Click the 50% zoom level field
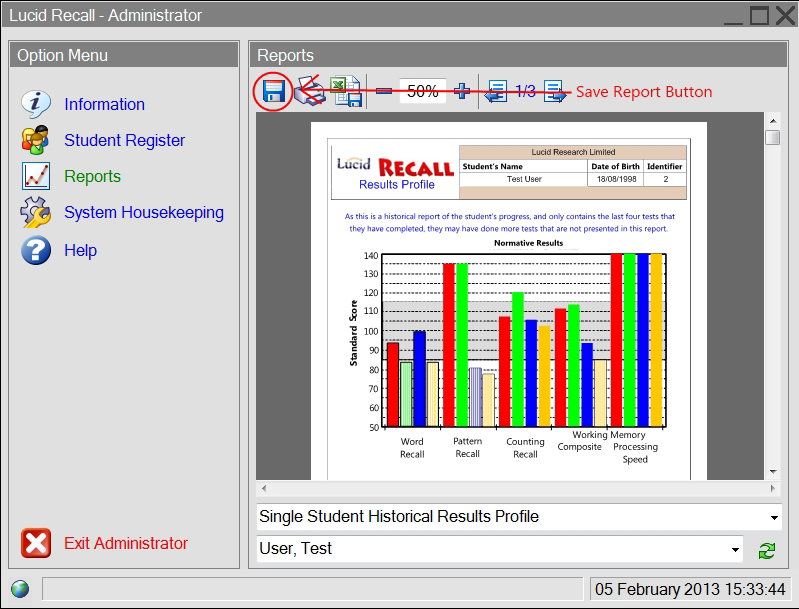 [422, 91]
